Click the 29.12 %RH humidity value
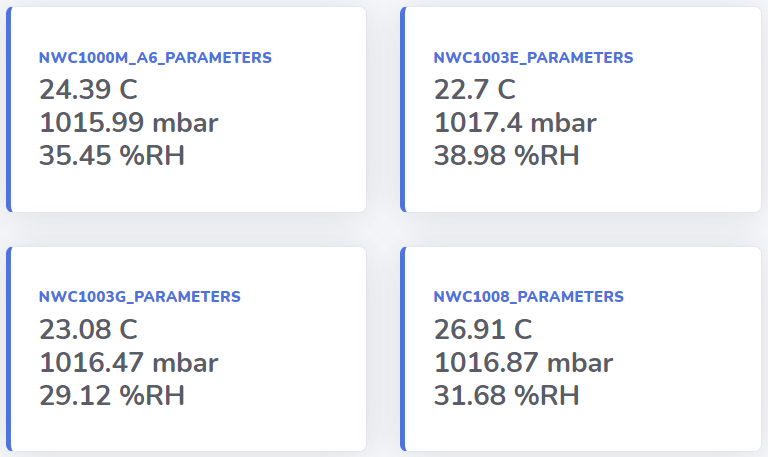Viewport: 768px width, 457px height. coord(112,395)
